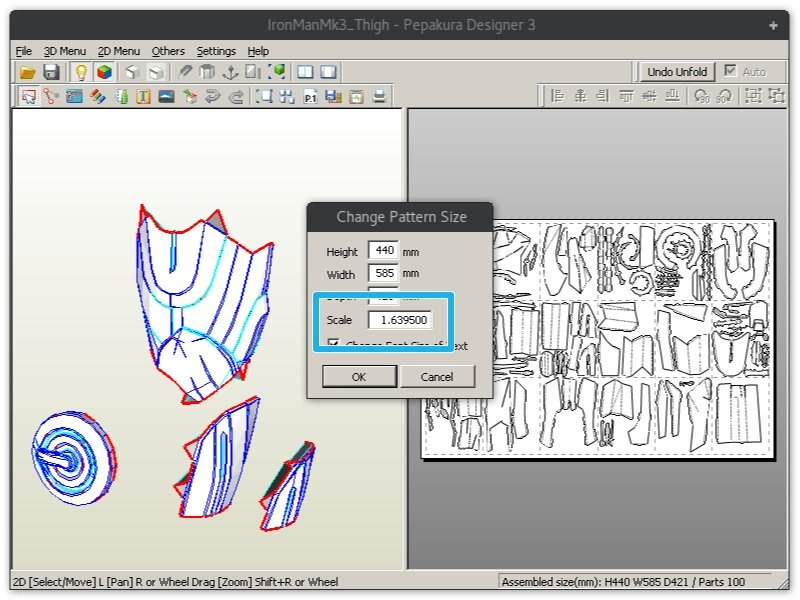The image size is (800, 600).
Task: Click the Height input field
Action: pyautogui.click(x=383, y=251)
